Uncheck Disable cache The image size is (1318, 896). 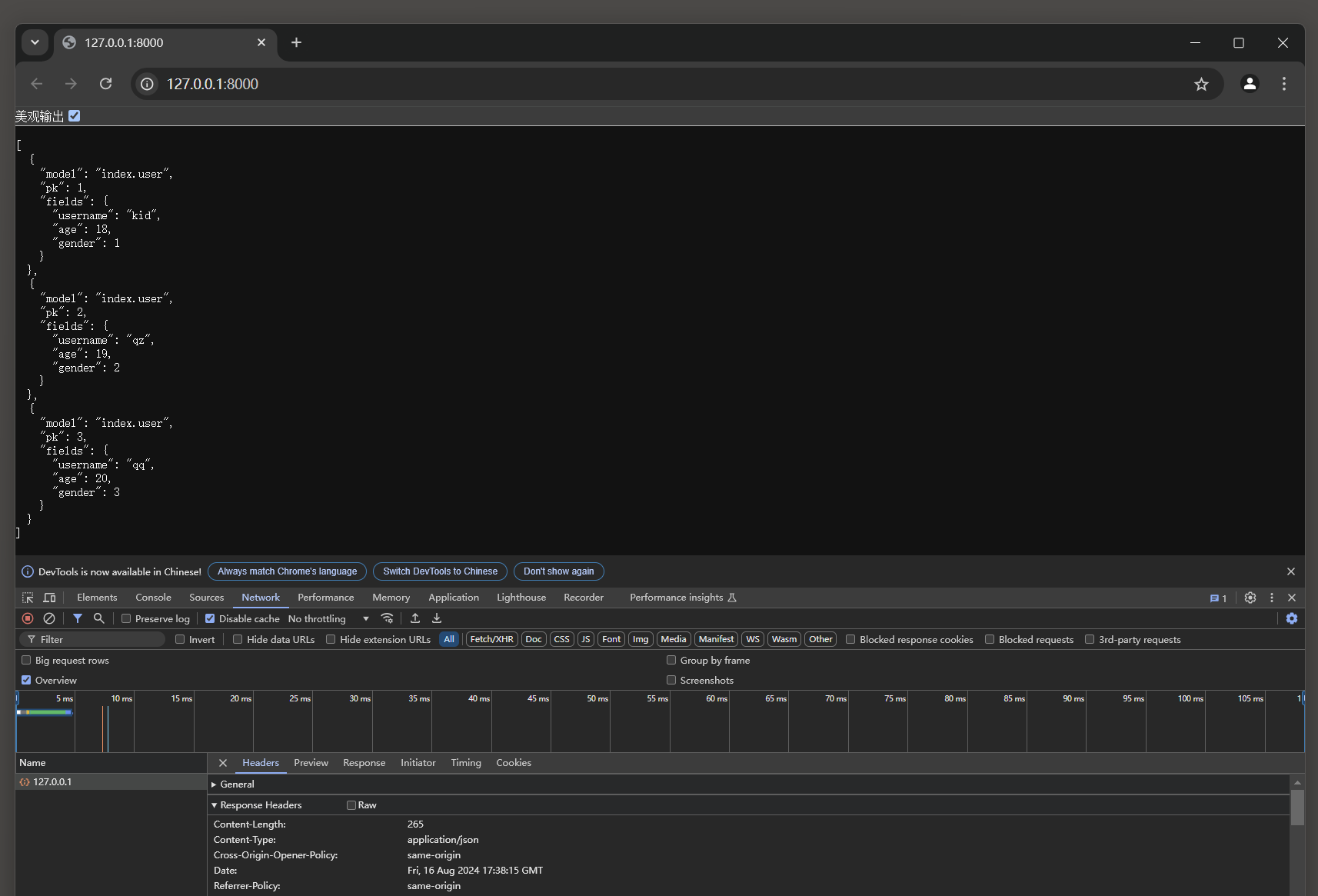210,618
